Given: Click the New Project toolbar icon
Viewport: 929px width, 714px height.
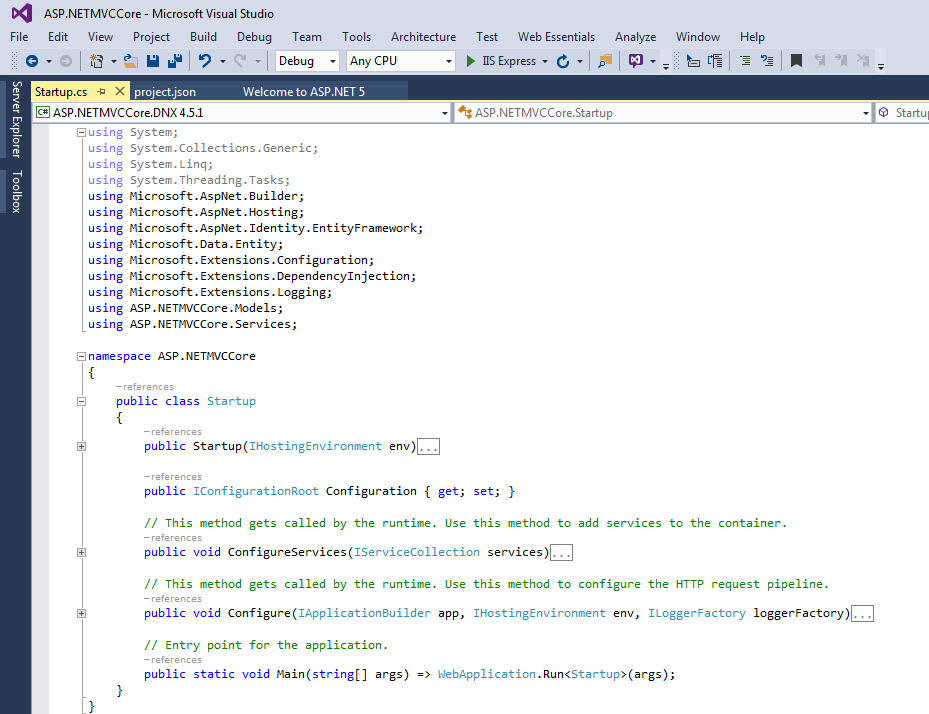Looking at the screenshot, I should 96,61.
